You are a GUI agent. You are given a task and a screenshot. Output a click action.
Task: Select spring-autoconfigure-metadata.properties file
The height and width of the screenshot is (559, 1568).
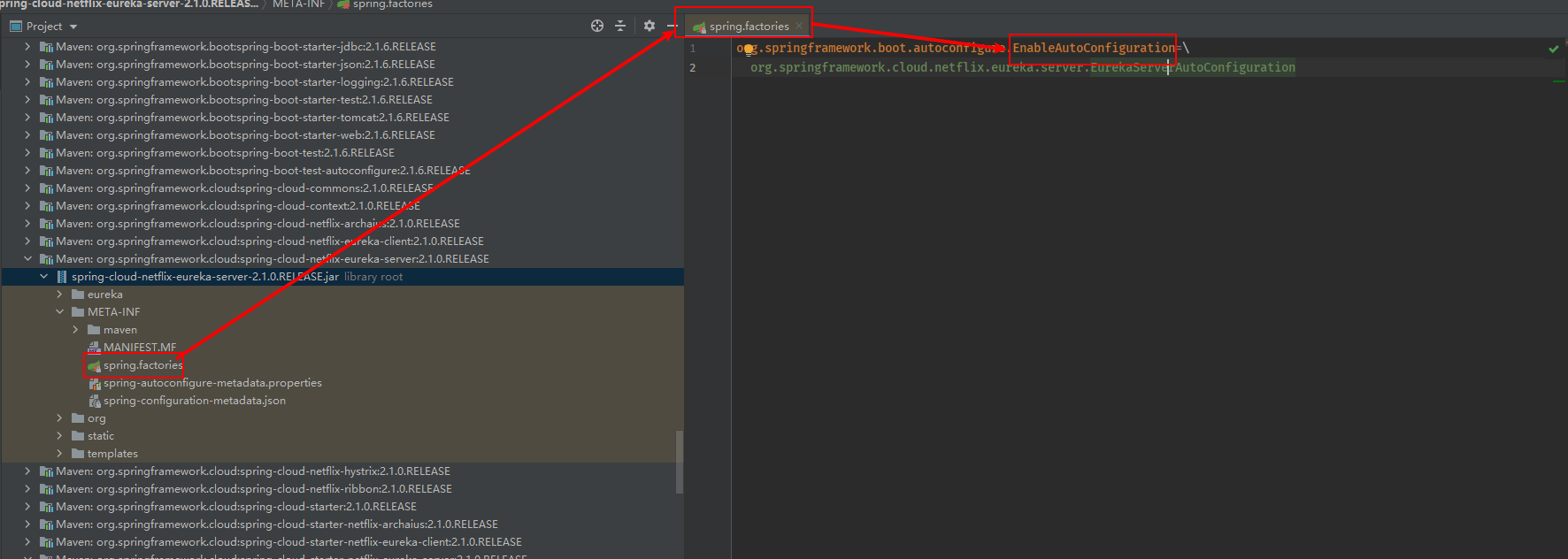tap(212, 383)
